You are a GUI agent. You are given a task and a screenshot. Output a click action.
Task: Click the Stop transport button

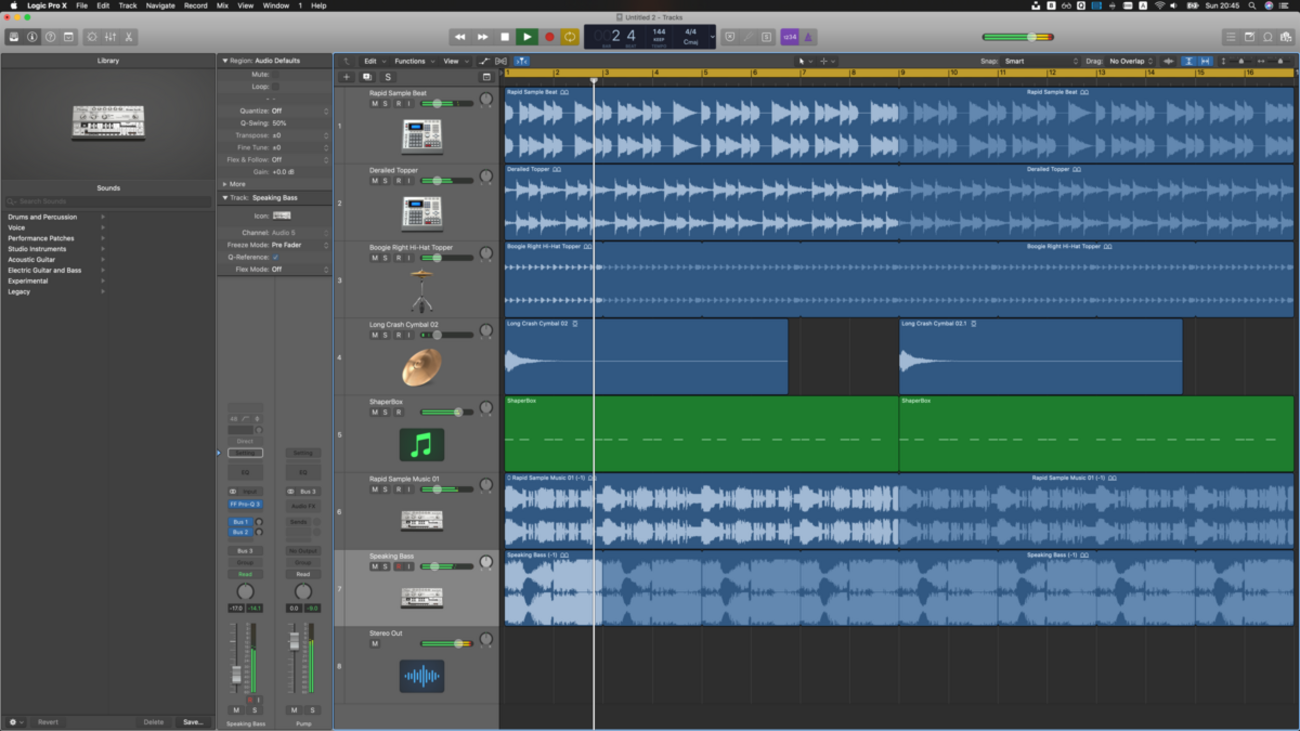[x=505, y=37]
